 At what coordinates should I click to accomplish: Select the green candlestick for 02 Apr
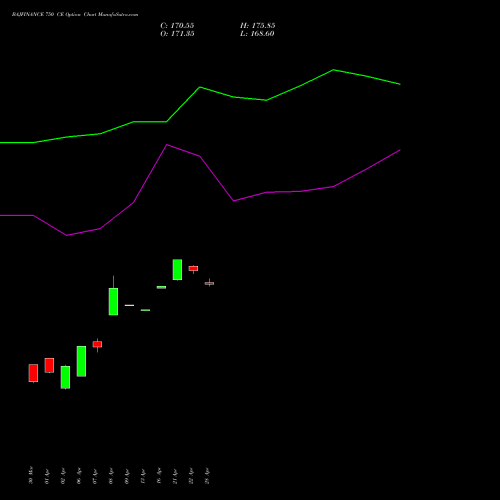65,377
